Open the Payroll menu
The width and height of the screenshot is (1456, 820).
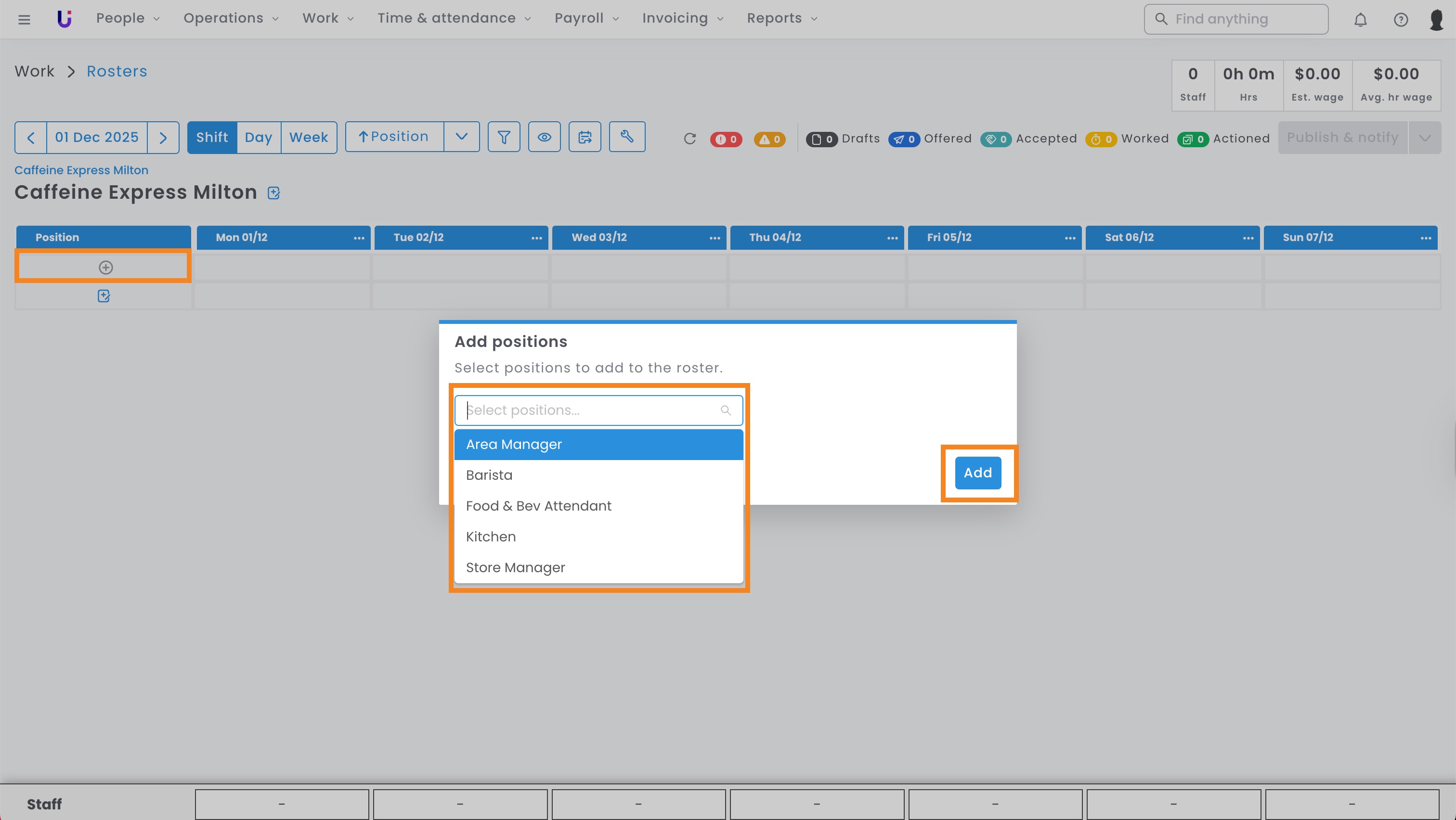point(586,18)
